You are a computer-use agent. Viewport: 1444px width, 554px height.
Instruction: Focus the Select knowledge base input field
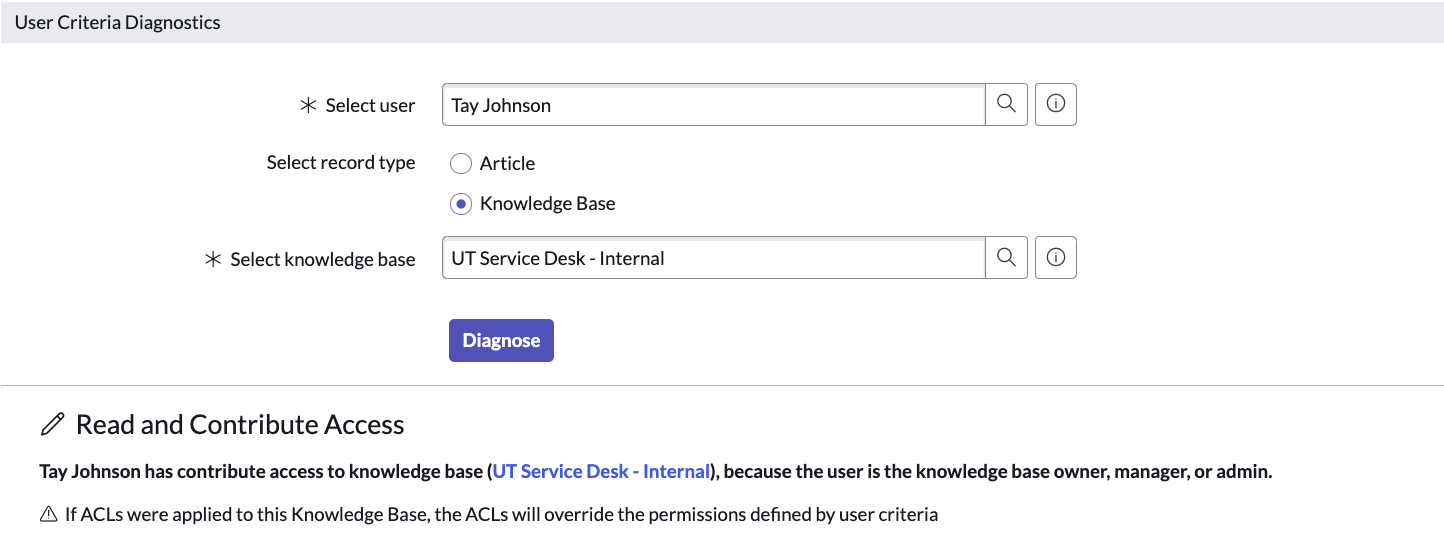[x=712, y=258]
